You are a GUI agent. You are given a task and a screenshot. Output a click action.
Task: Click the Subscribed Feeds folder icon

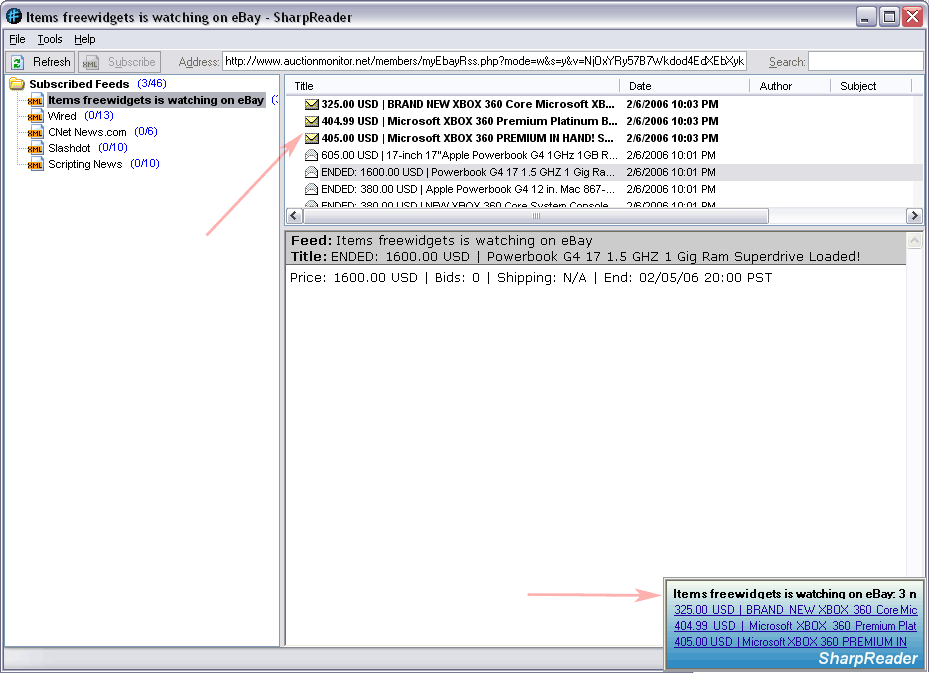point(17,84)
